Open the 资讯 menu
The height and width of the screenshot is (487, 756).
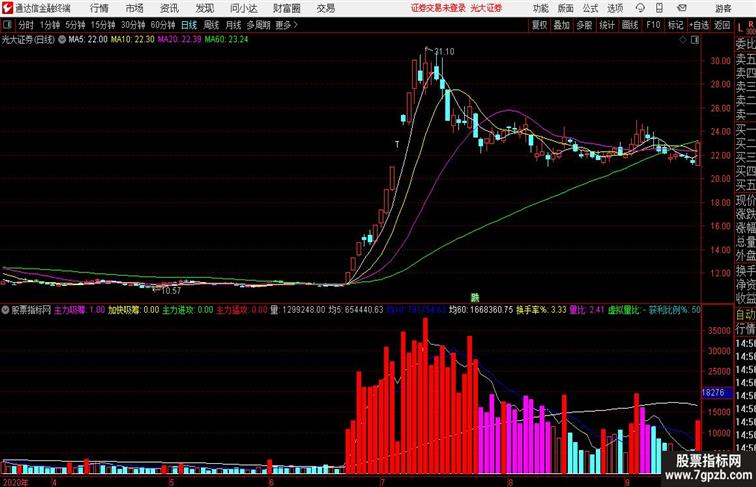point(170,8)
